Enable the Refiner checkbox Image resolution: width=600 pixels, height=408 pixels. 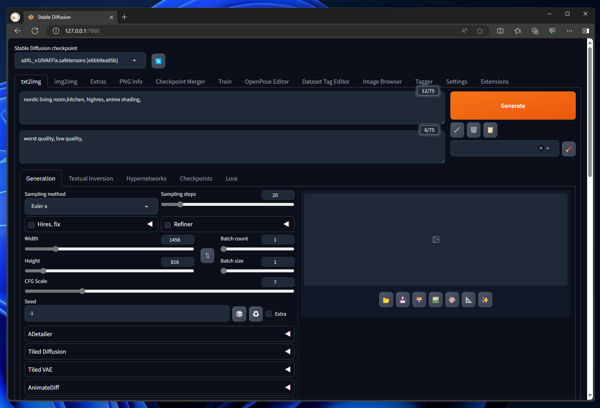pos(168,225)
